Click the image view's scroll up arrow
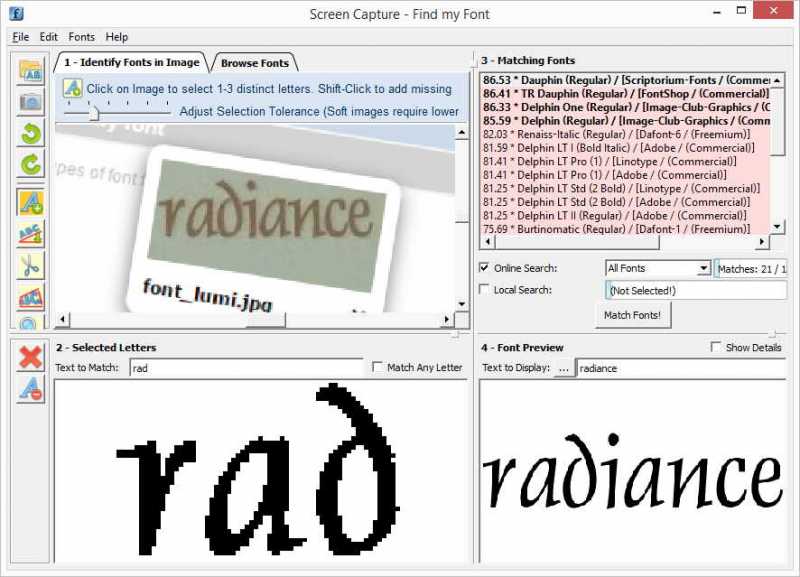Image resolution: width=800 pixels, height=577 pixels. pos(461,133)
